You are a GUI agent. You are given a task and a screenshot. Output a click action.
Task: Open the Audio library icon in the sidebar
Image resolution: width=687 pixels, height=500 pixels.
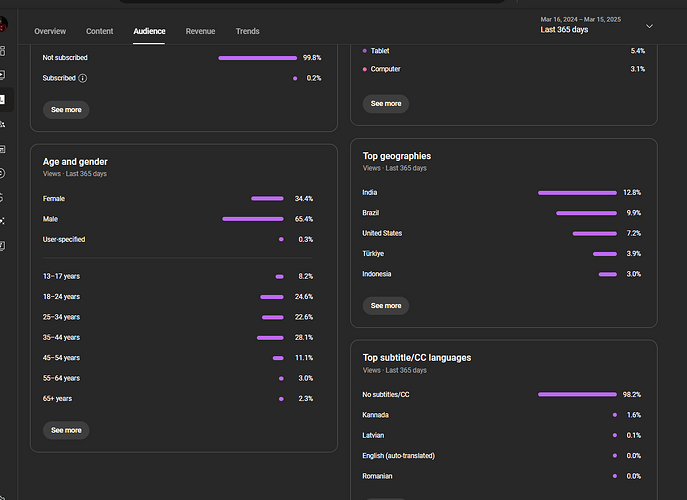[x=3, y=245]
